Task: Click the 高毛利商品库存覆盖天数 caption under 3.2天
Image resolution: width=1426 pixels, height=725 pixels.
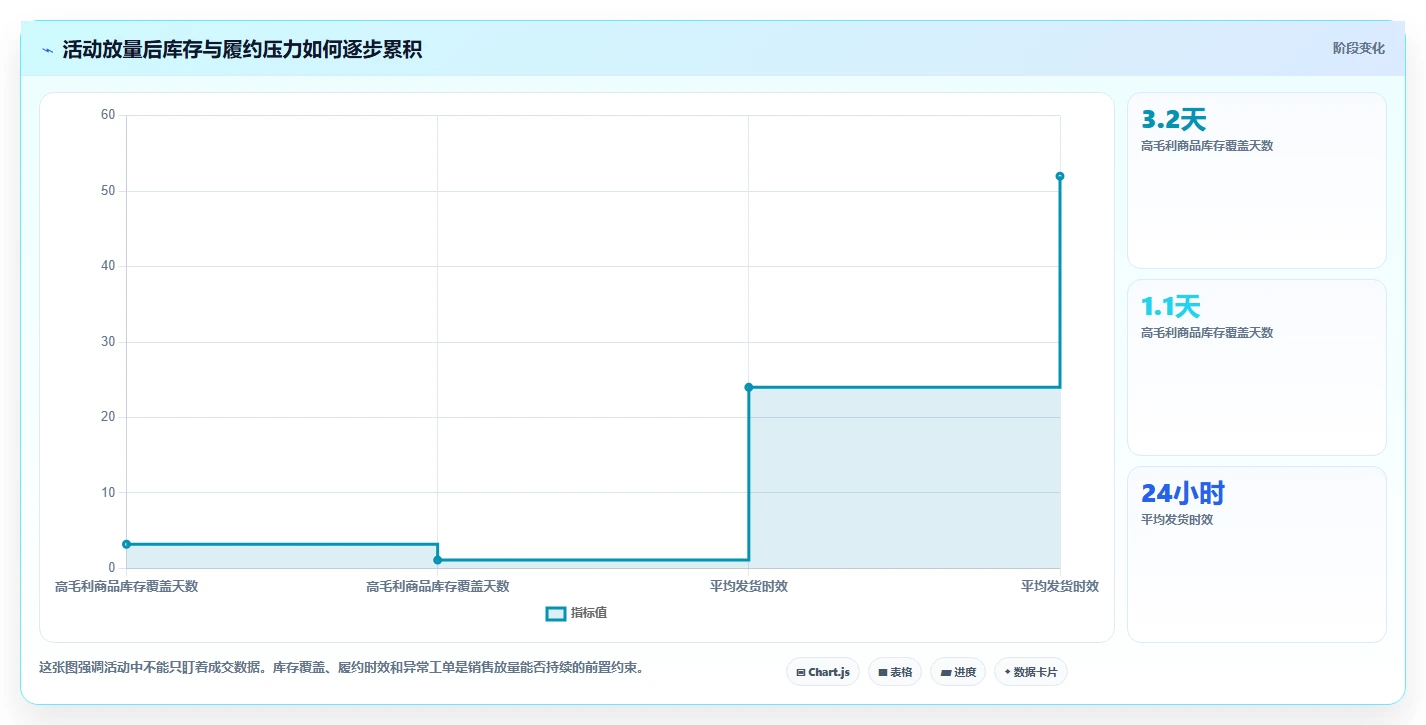Action: point(1207,146)
